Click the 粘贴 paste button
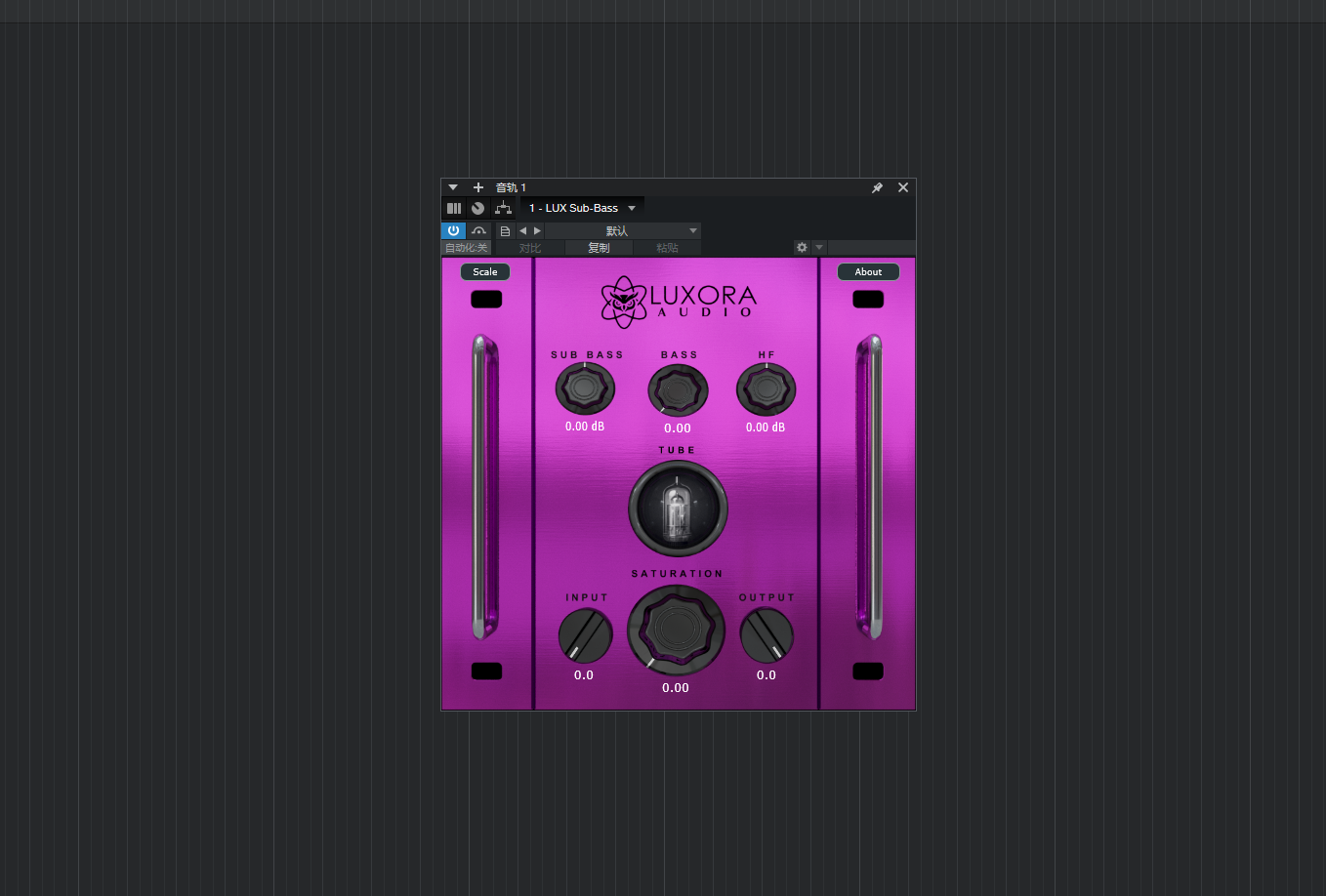1326x896 pixels. [667, 248]
